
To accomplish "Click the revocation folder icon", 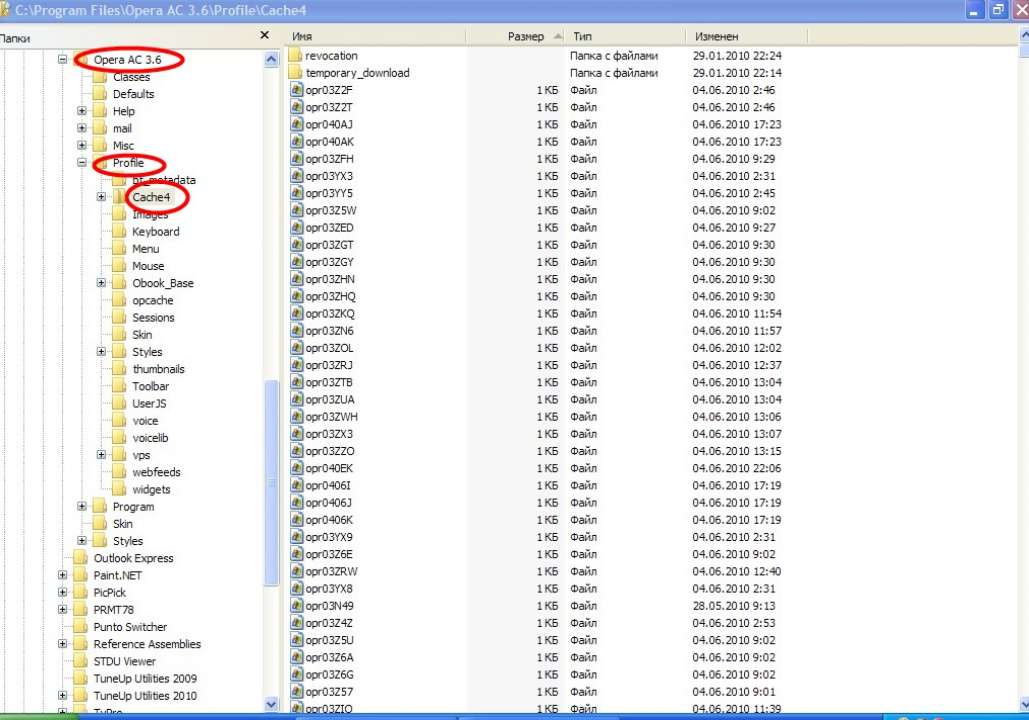I will [296, 56].
